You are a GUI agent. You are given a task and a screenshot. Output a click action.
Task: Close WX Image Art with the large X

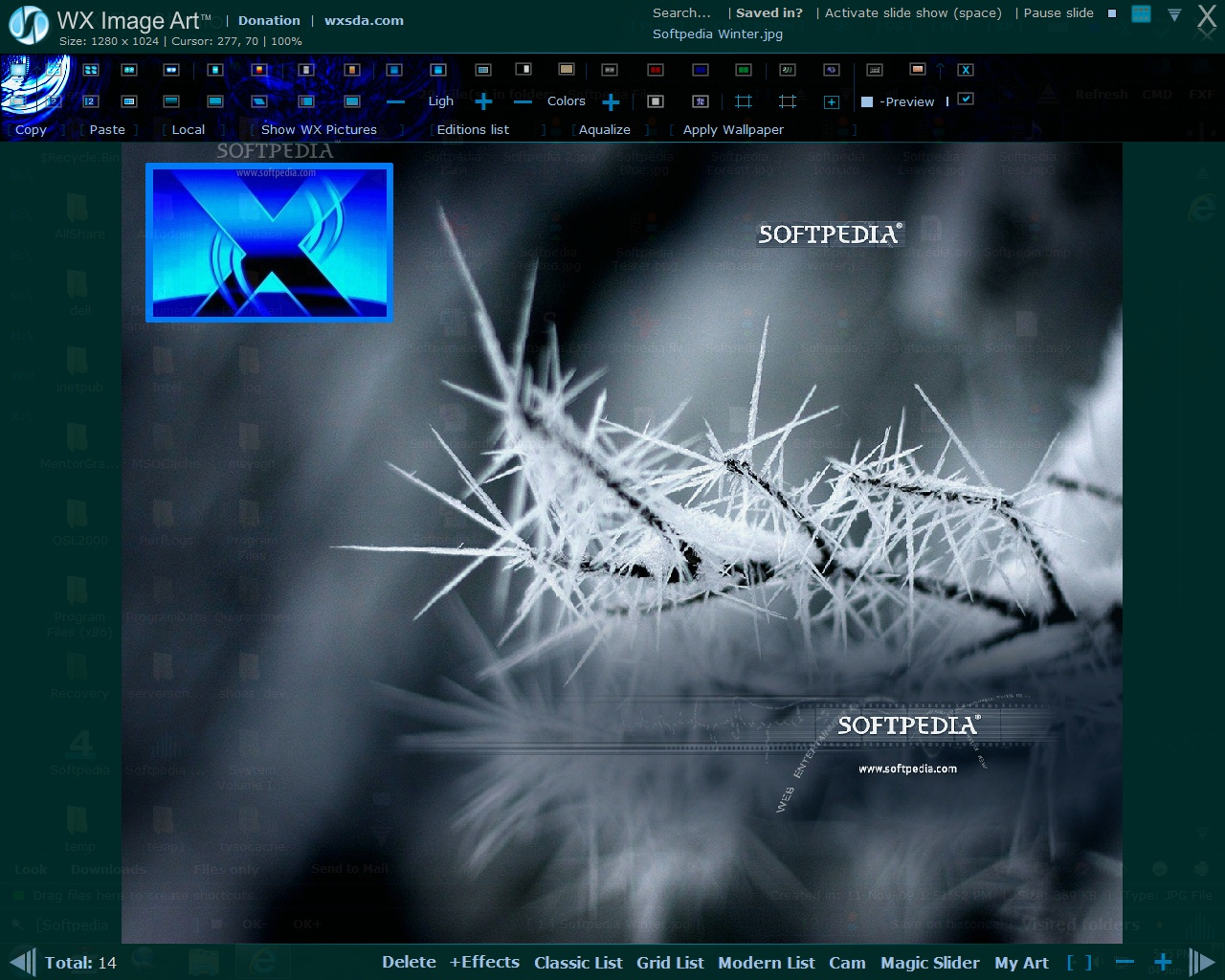(1208, 15)
